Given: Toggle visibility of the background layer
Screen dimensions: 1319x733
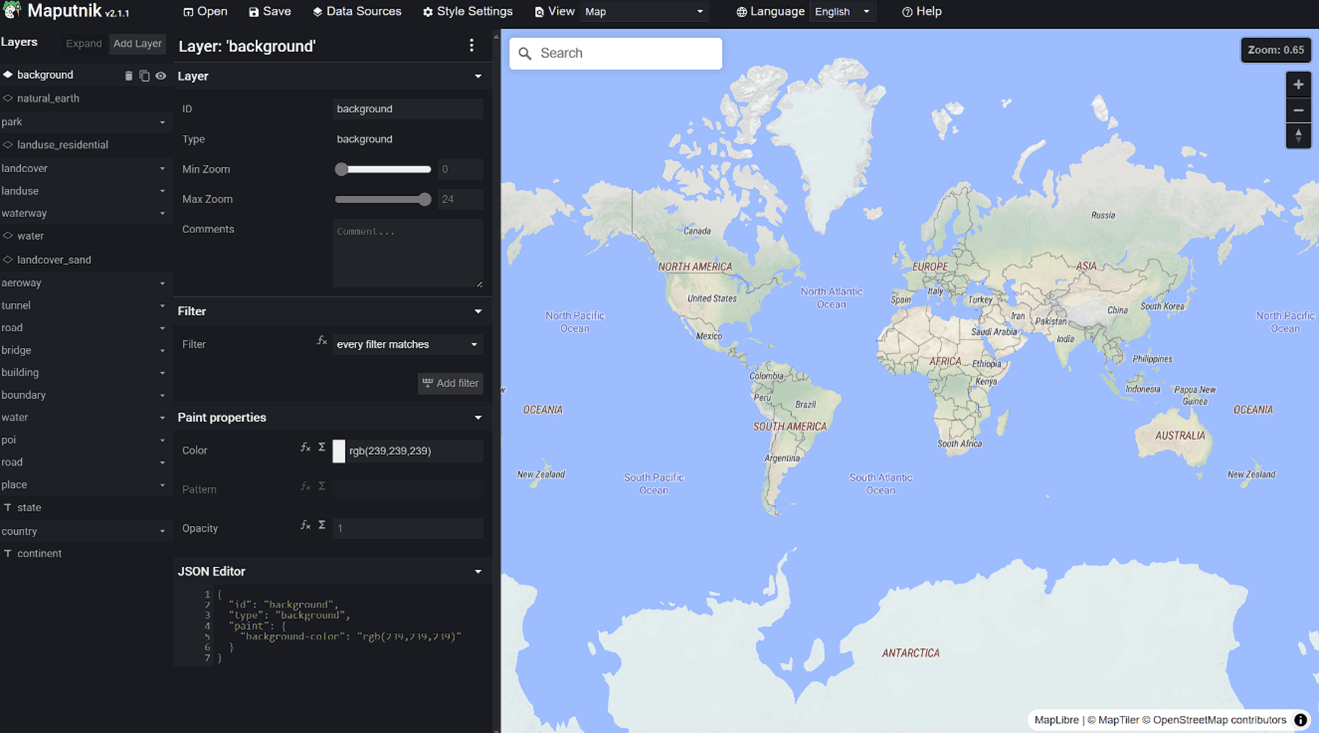Looking at the screenshot, I should [160, 76].
